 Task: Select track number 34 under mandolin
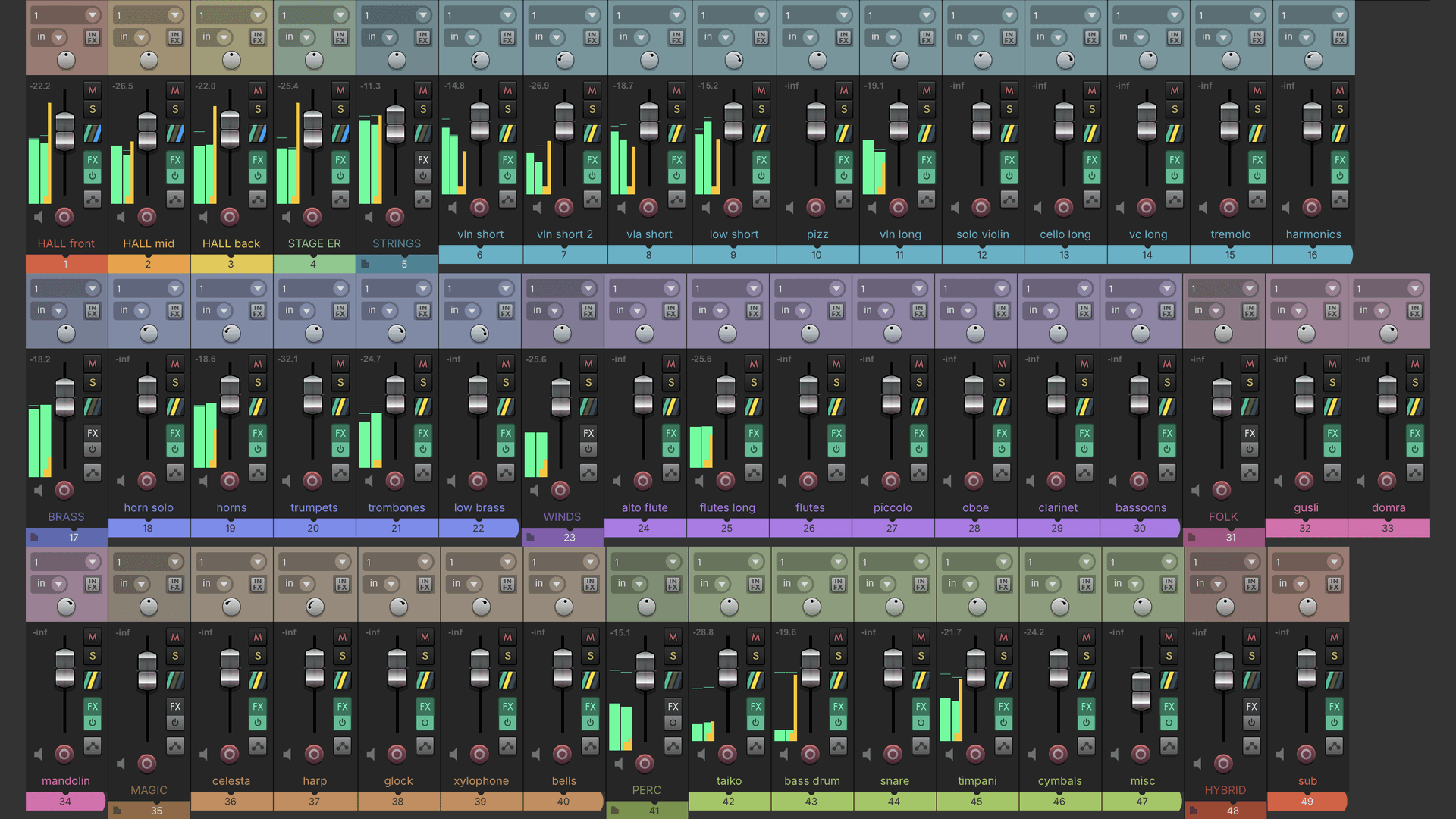tap(65, 801)
